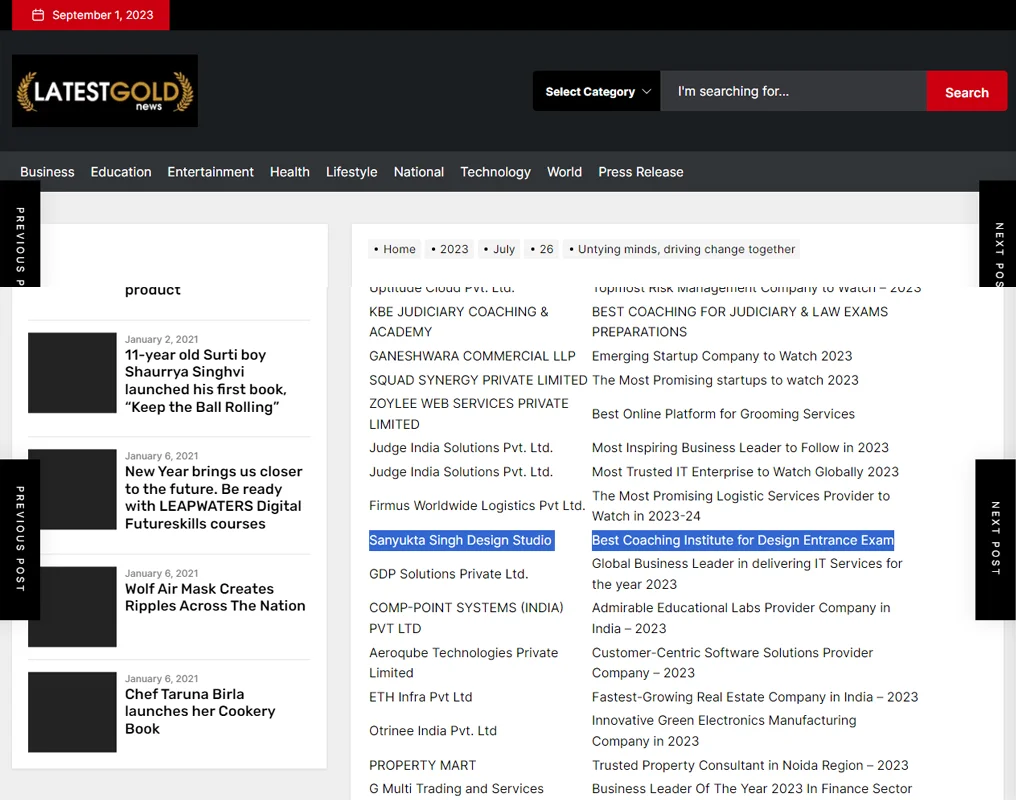Navigate to the Health category

point(290,172)
